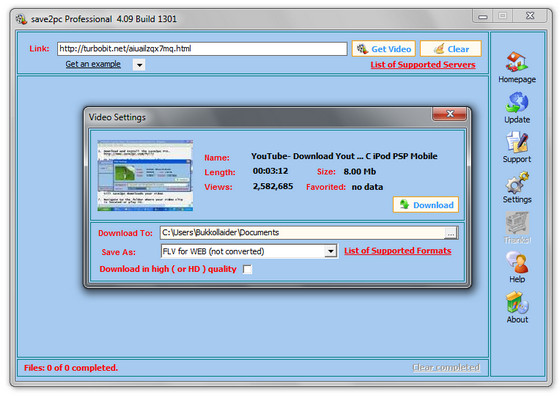
Task: Click the length value 00:03:12
Action: [x=270, y=171]
